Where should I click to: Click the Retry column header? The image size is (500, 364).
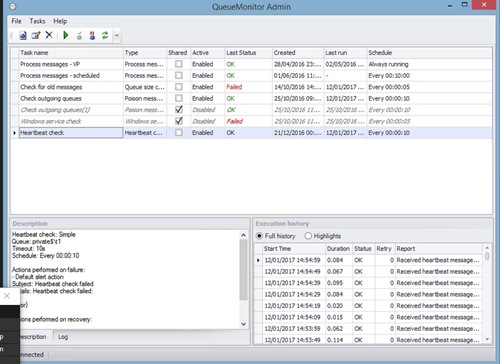pos(385,249)
